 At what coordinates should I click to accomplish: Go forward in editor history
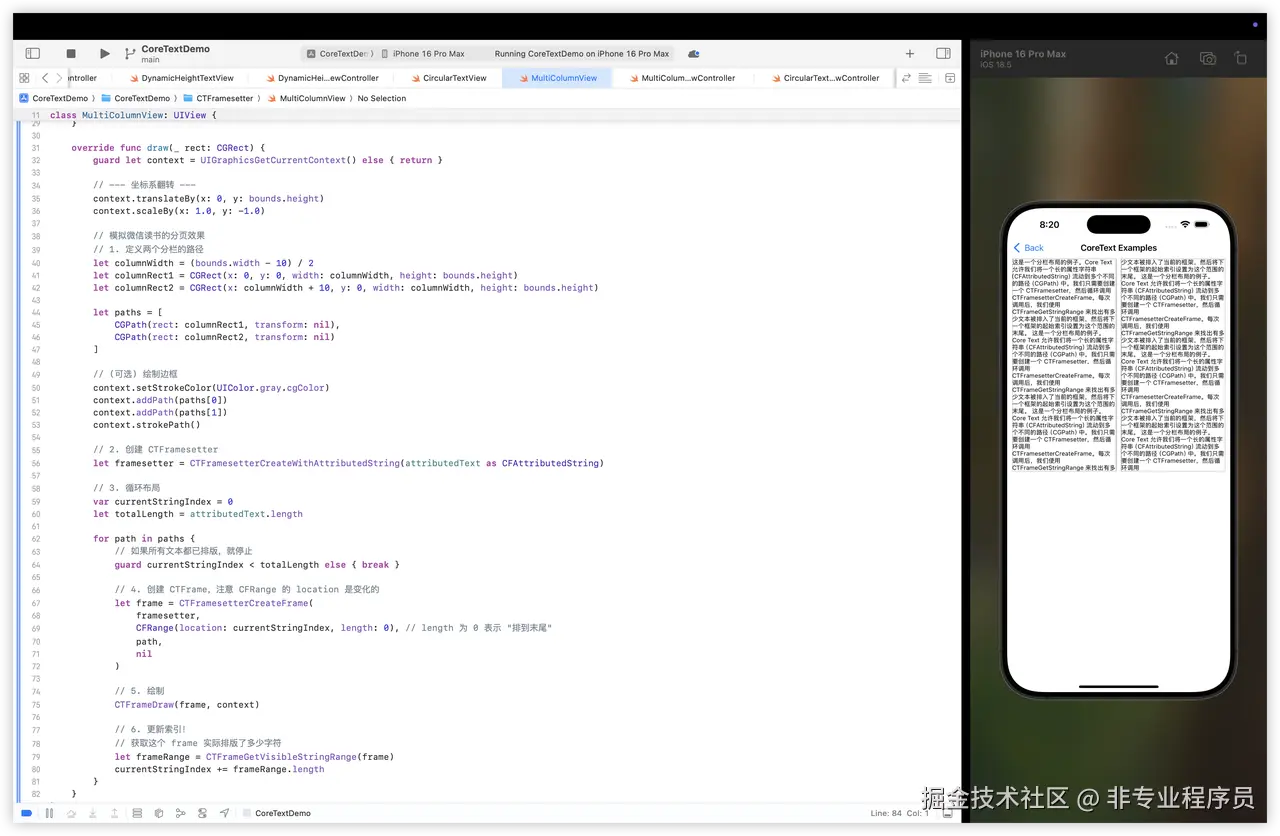[59, 78]
